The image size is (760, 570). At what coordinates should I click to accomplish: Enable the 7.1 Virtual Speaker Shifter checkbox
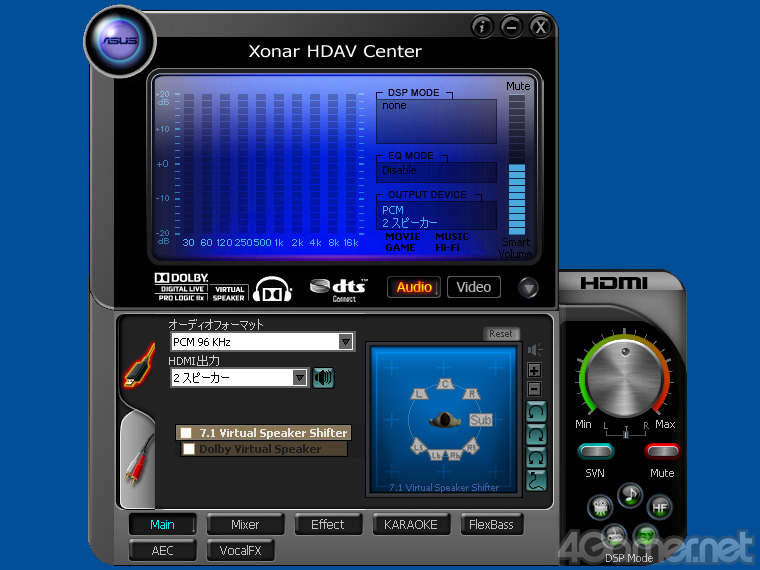click(x=186, y=432)
